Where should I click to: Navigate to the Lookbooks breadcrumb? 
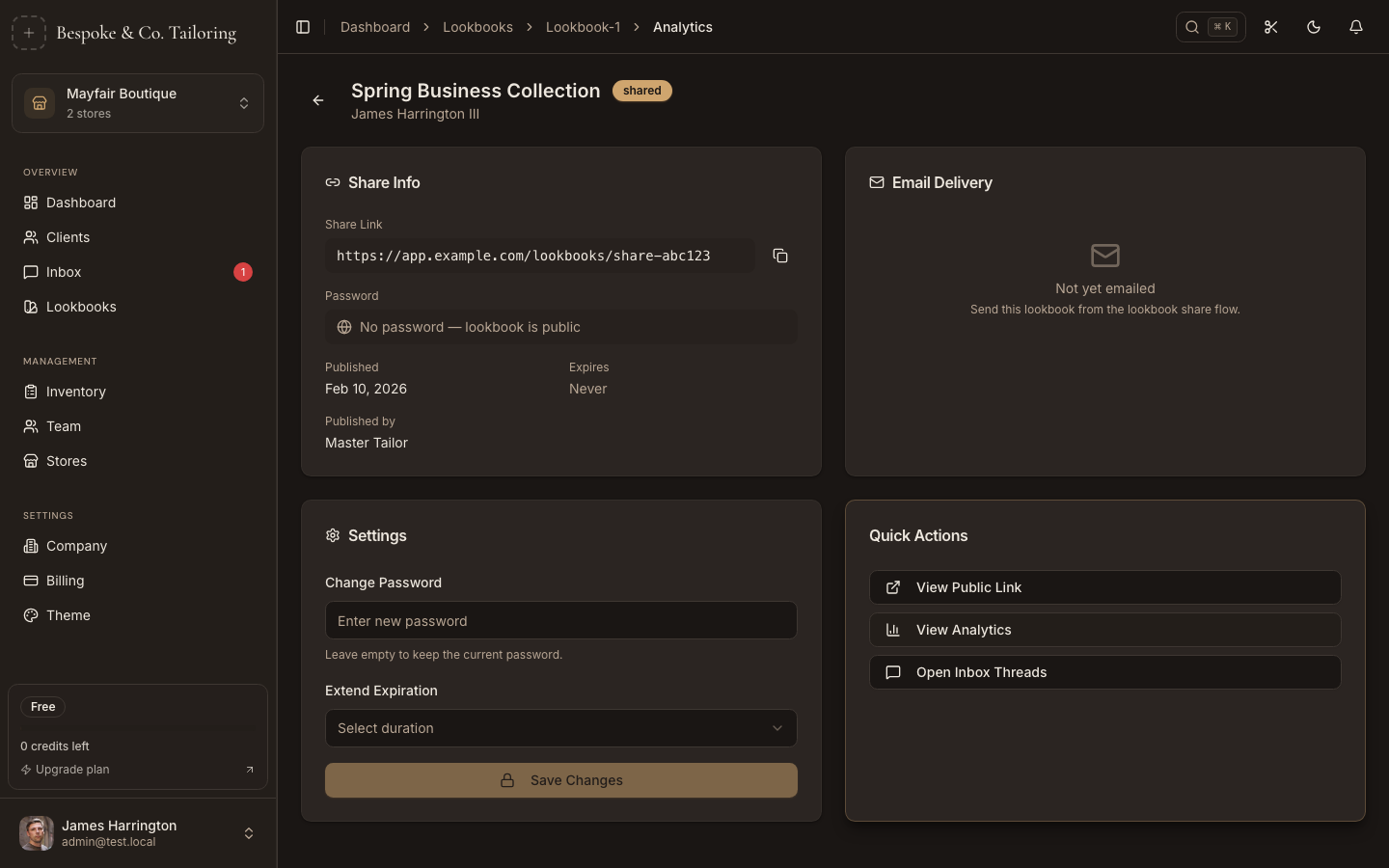click(477, 27)
